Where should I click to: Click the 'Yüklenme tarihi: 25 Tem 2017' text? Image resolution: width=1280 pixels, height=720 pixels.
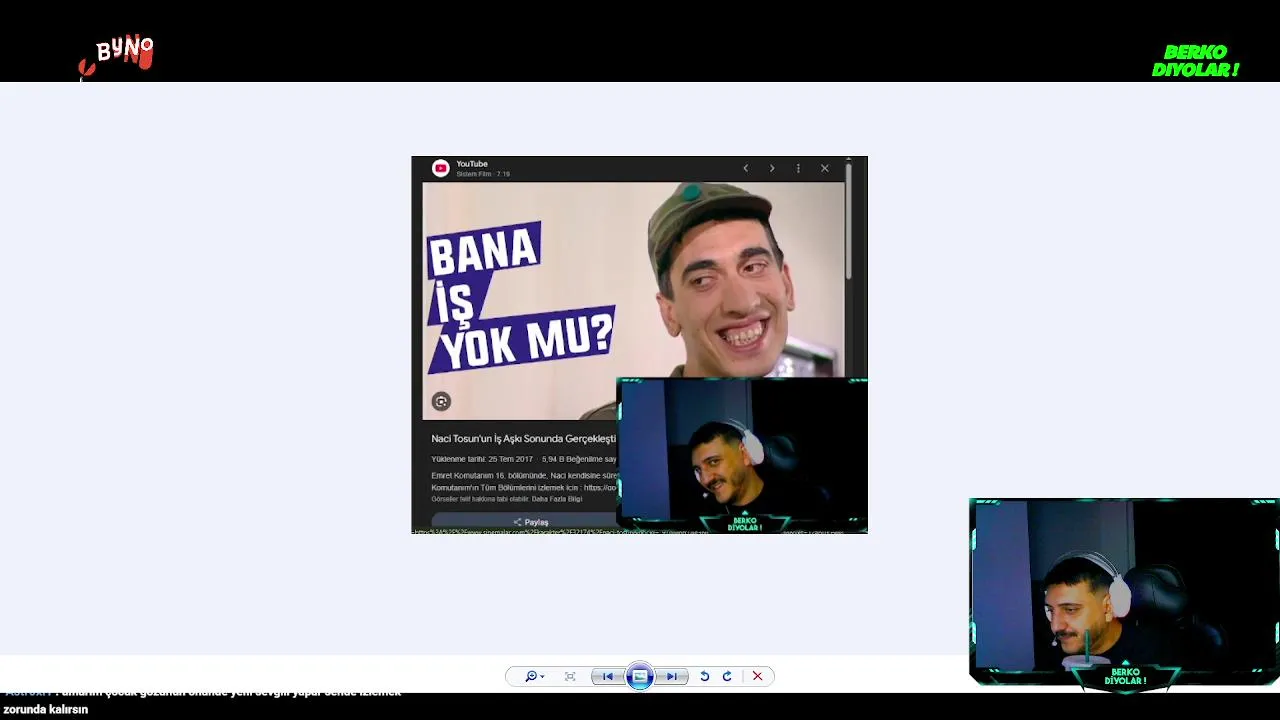(482, 459)
